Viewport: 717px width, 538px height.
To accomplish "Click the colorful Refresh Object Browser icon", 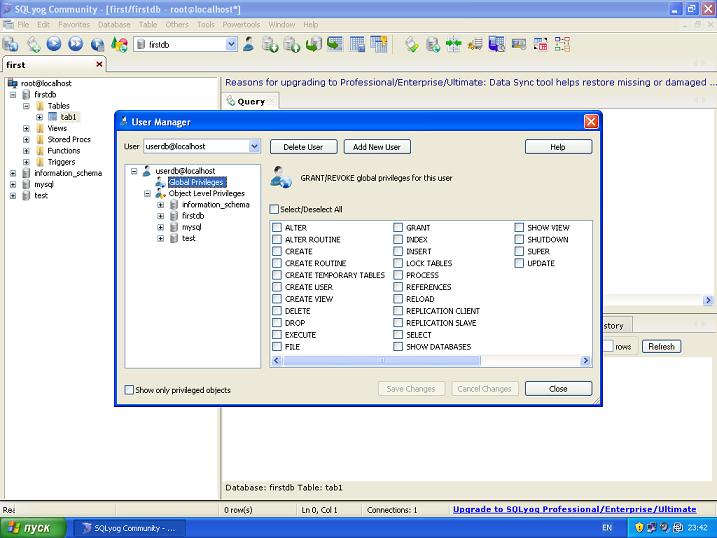I will (x=119, y=44).
